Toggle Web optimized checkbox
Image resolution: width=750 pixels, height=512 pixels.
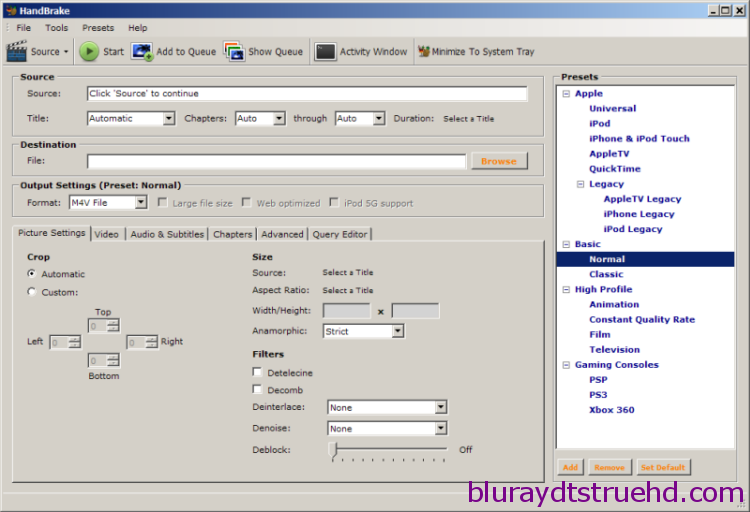tap(246, 202)
